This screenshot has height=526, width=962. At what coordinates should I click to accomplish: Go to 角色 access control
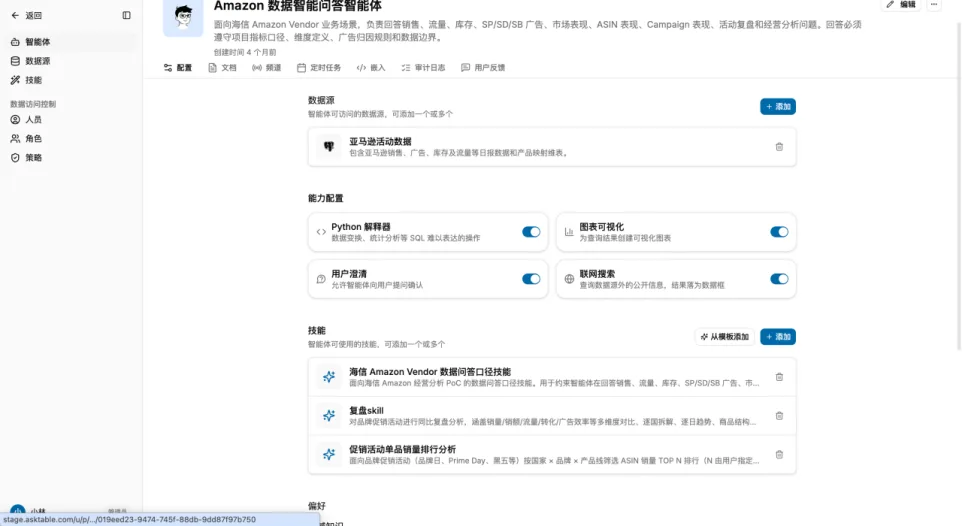click(71, 139)
